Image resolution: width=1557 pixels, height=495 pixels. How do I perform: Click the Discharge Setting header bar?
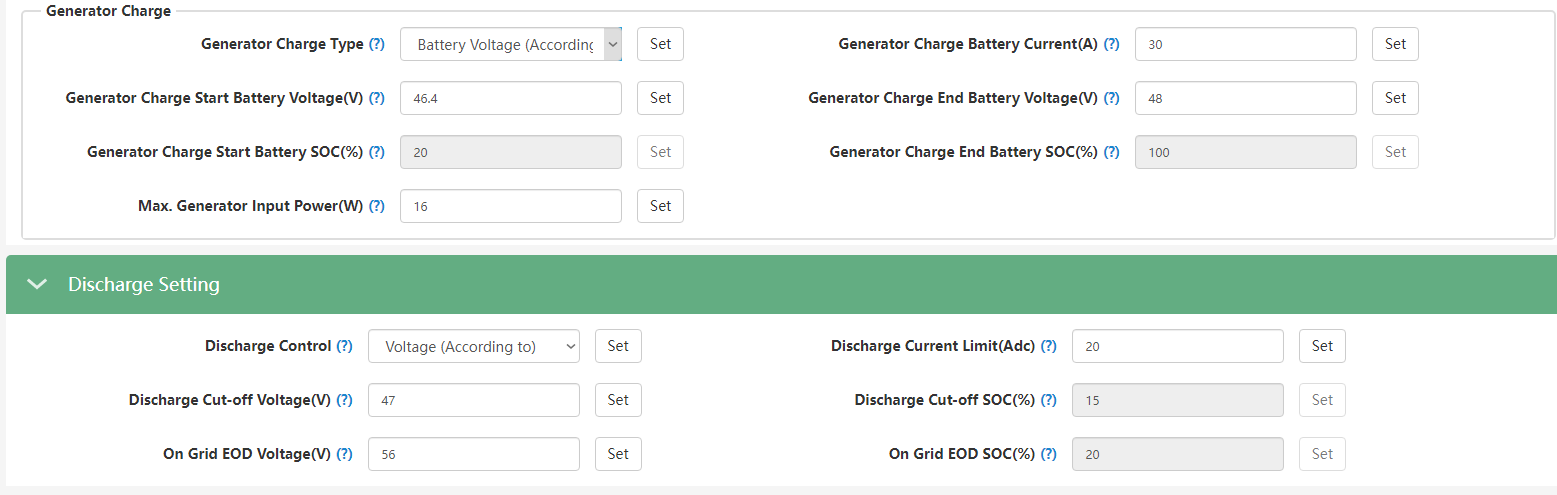pyautogui.click(x=781, y=284)
